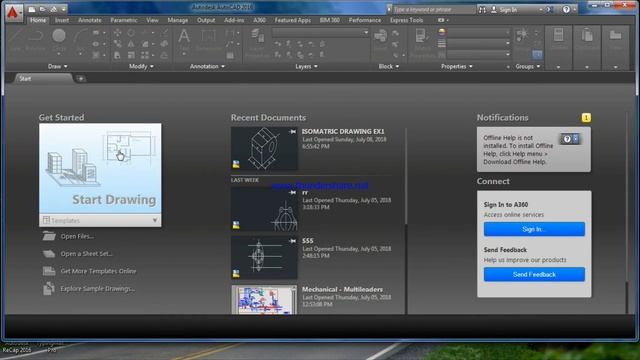Viewport: 640px width, 360px height.
Task: Click the Plot icon in quick access toolbar
Action: click(x=53, y=9)
